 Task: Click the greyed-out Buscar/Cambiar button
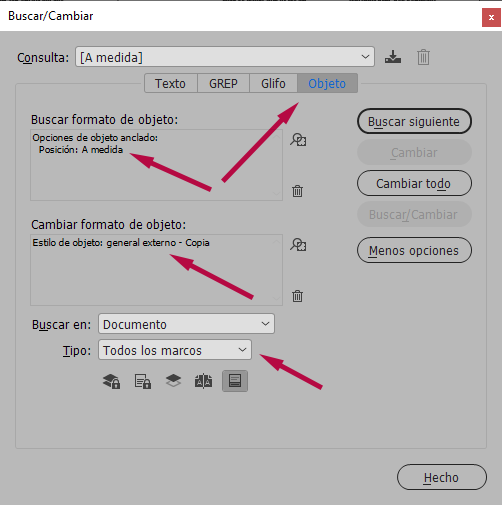(414, 214)
